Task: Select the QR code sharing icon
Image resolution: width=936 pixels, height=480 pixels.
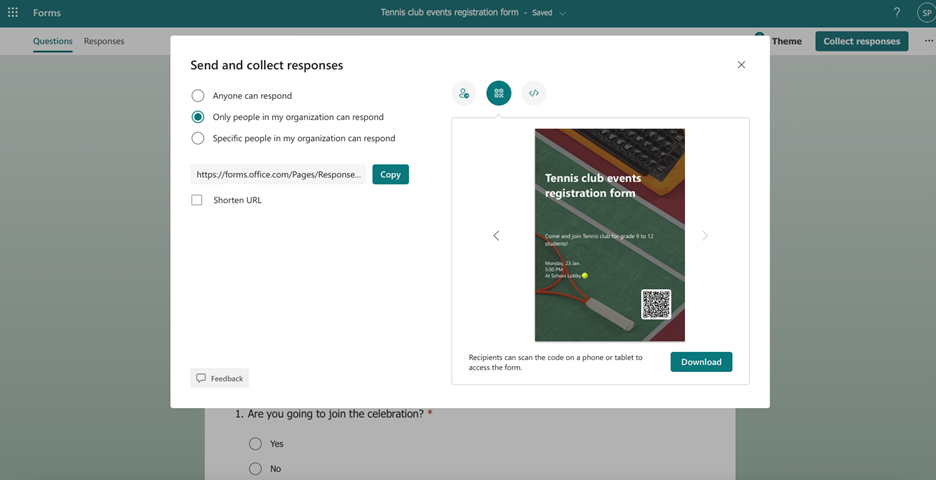Action: [x=499, y=93]
